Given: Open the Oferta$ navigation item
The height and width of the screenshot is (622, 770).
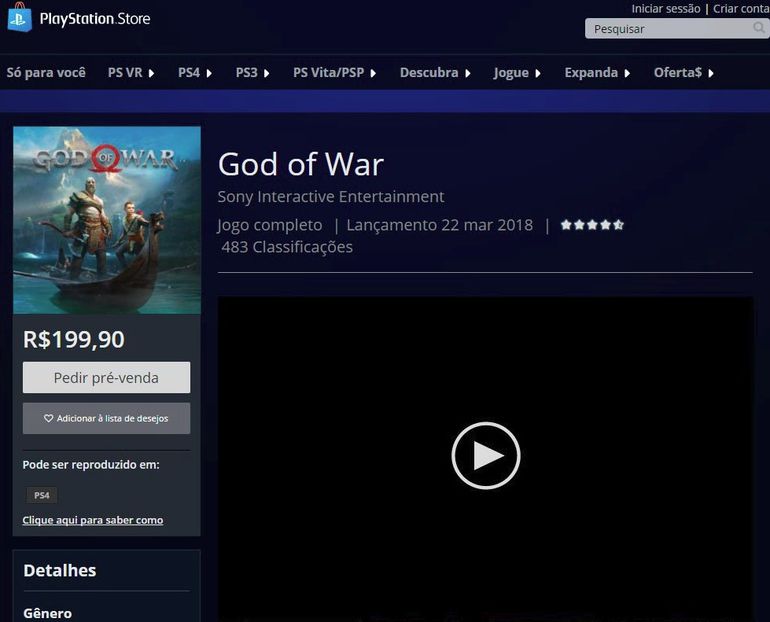Looking at the screenshot, I should pyautogui.click(x=678, y=73).
